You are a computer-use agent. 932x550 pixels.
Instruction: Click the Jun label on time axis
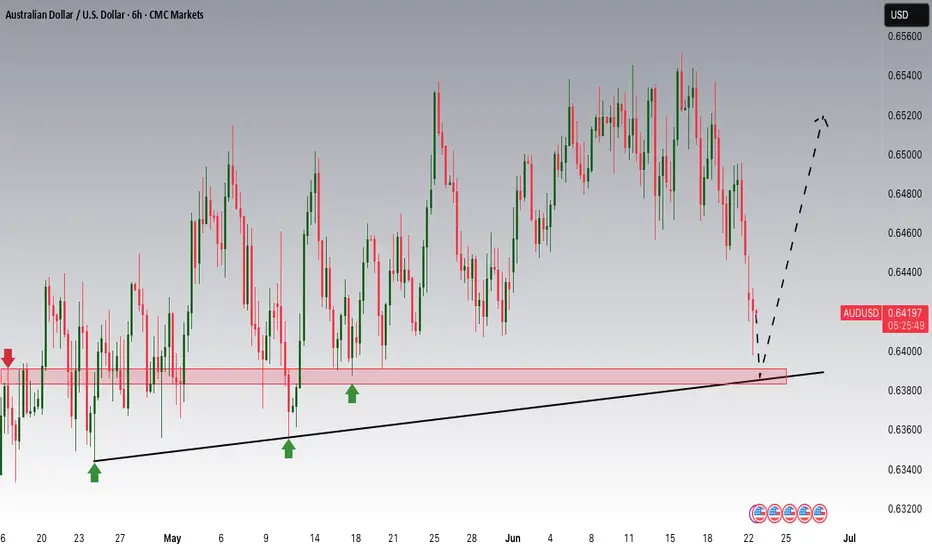(512, 538)
